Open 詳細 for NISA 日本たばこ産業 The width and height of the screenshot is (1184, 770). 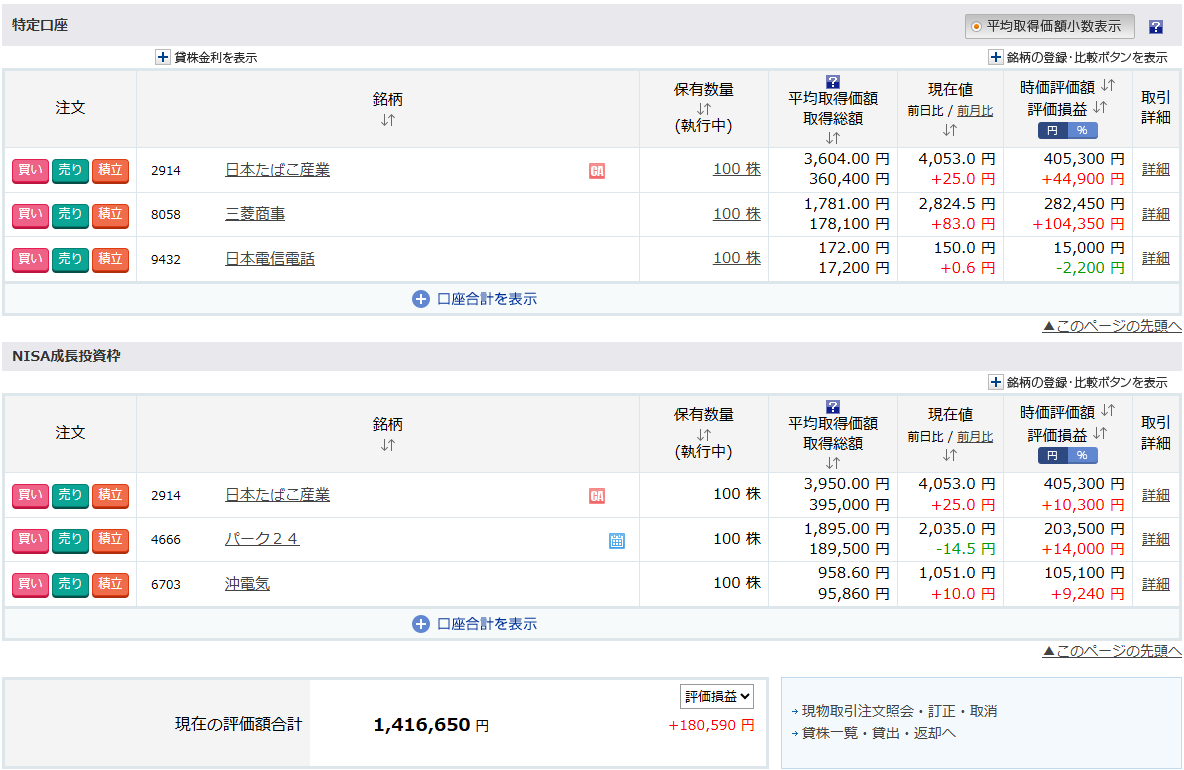1155,495
